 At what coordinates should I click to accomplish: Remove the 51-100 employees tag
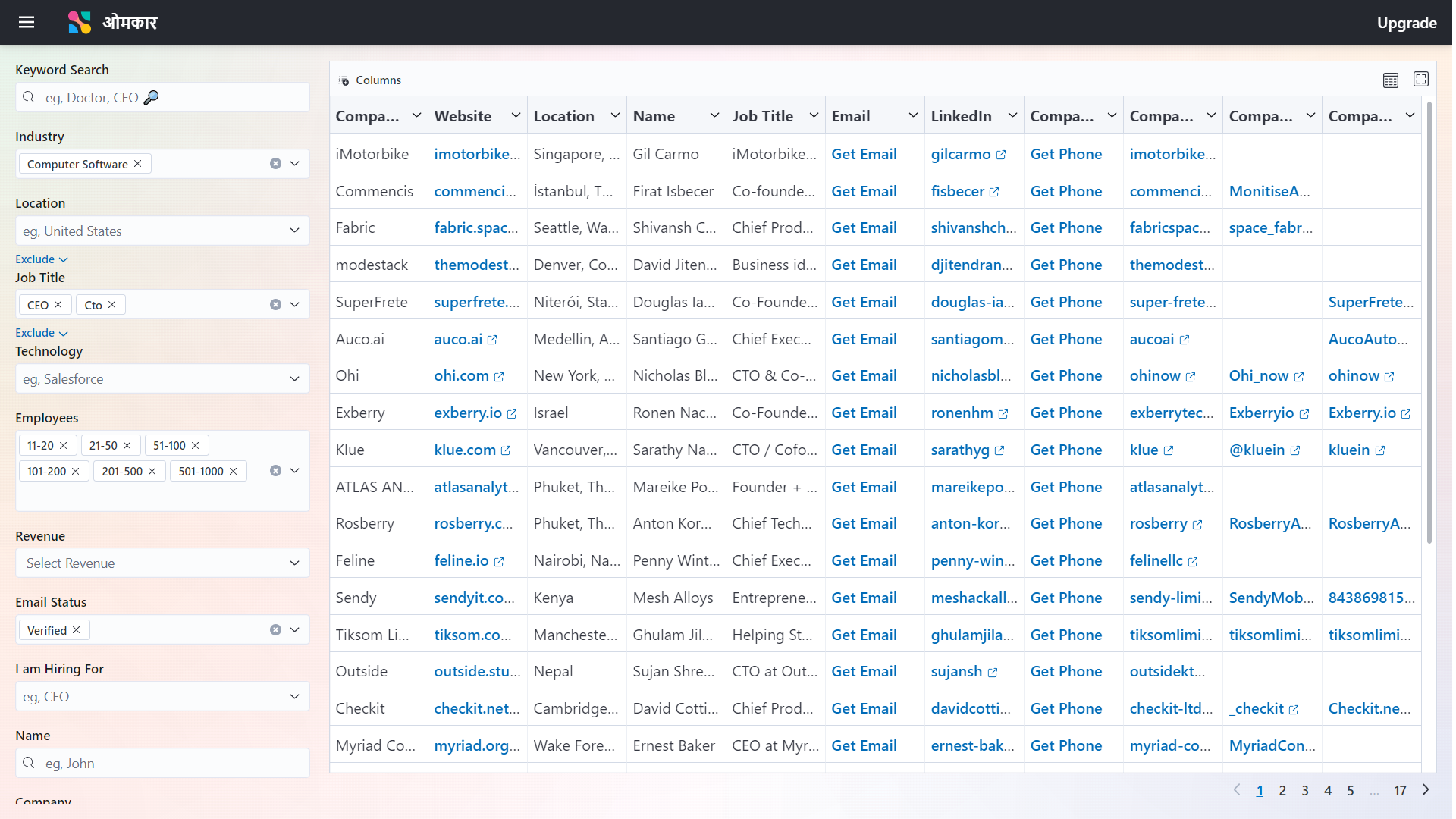[x=196, y=445]
